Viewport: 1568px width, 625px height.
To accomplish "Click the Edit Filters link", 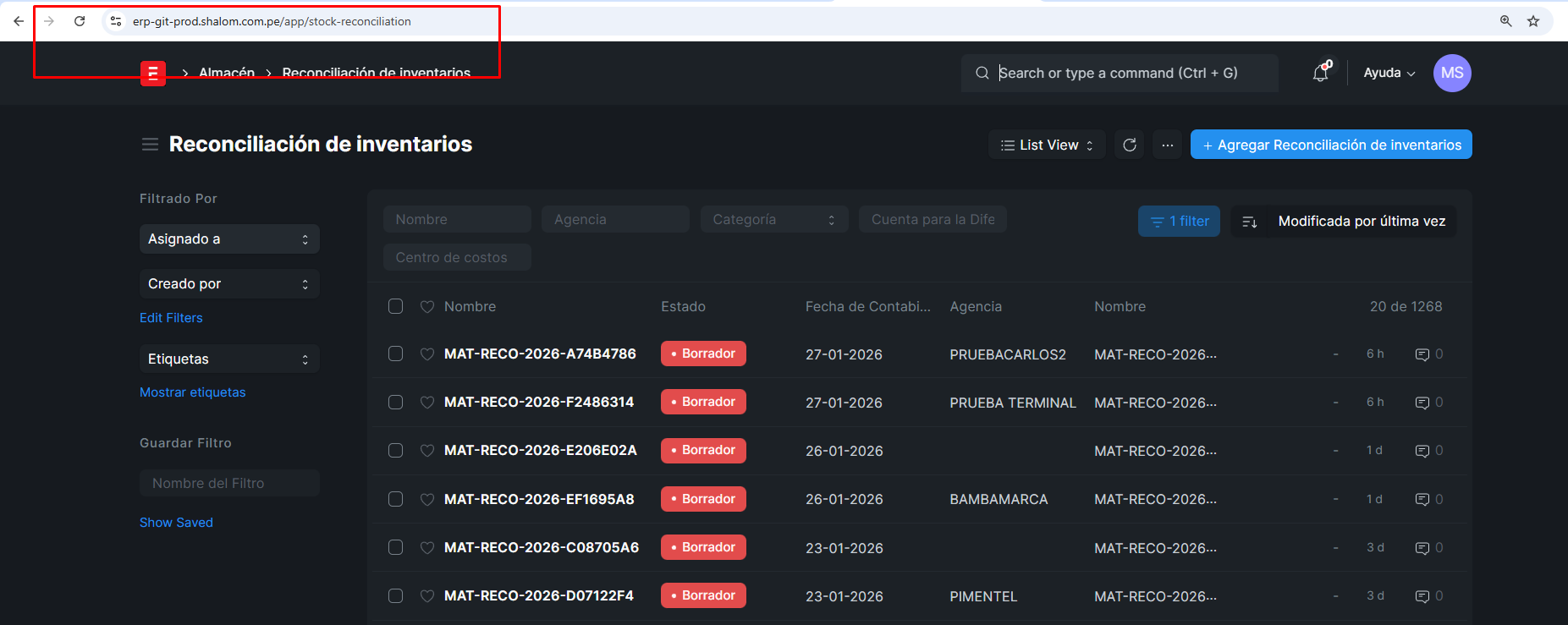I will click(x=171, y=318).
